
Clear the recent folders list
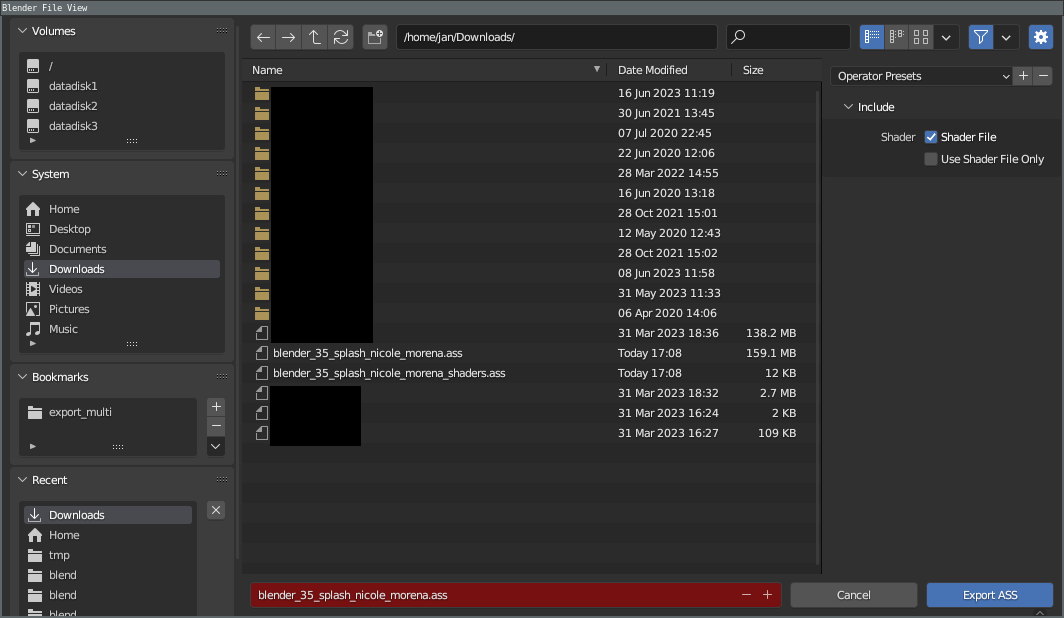pos(216,510)
